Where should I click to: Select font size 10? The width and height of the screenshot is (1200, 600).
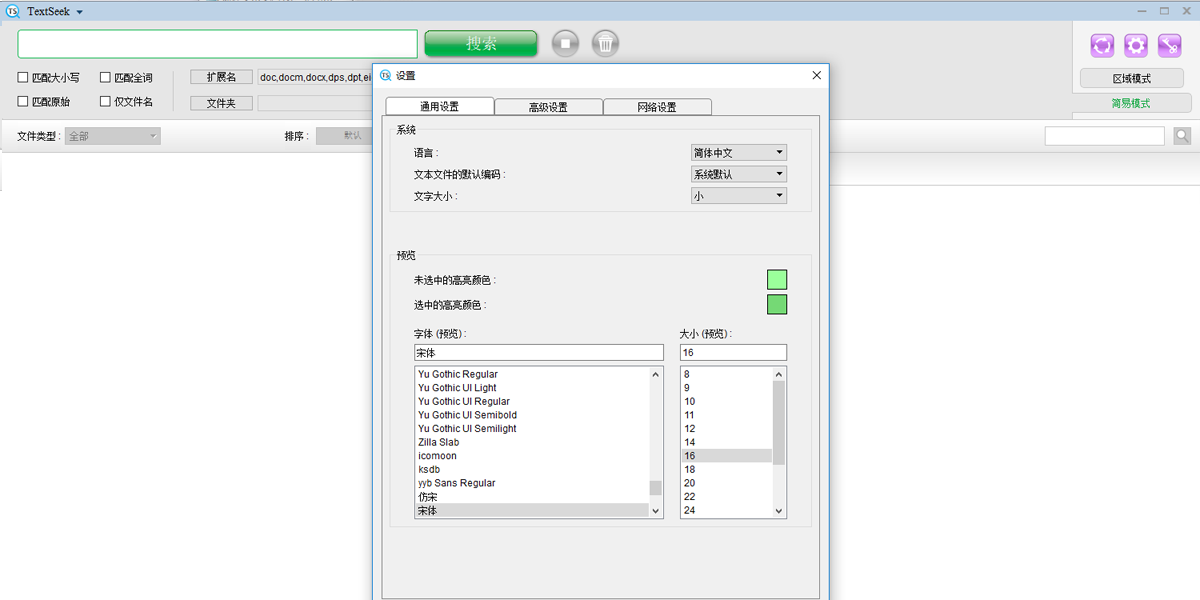click(x=726, y=401)
